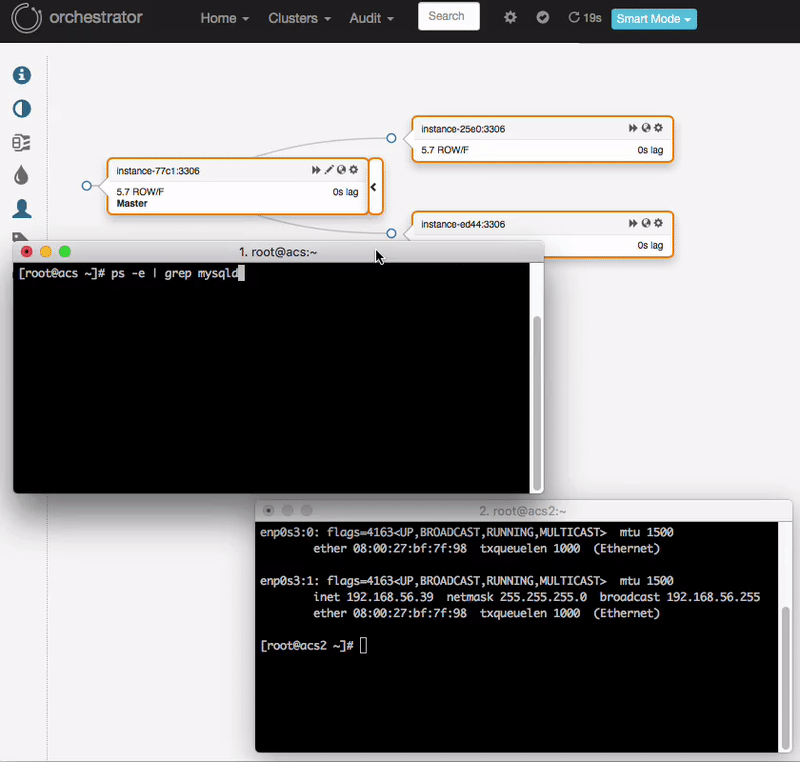
Task: Select the contrast icon in the left sidebar
Action: [x=21, y=109]
